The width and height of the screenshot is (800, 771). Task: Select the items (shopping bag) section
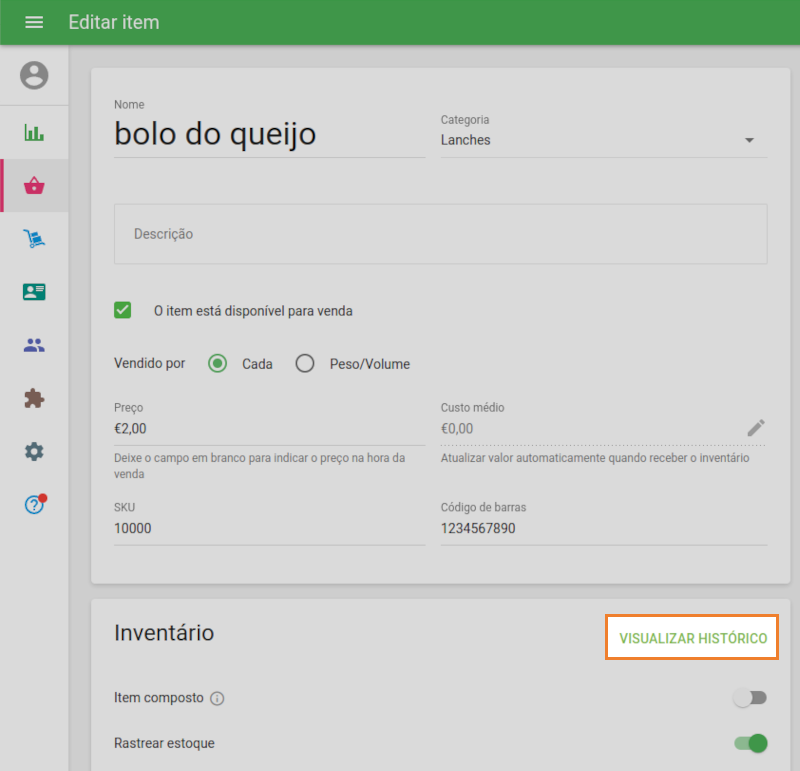33,185
